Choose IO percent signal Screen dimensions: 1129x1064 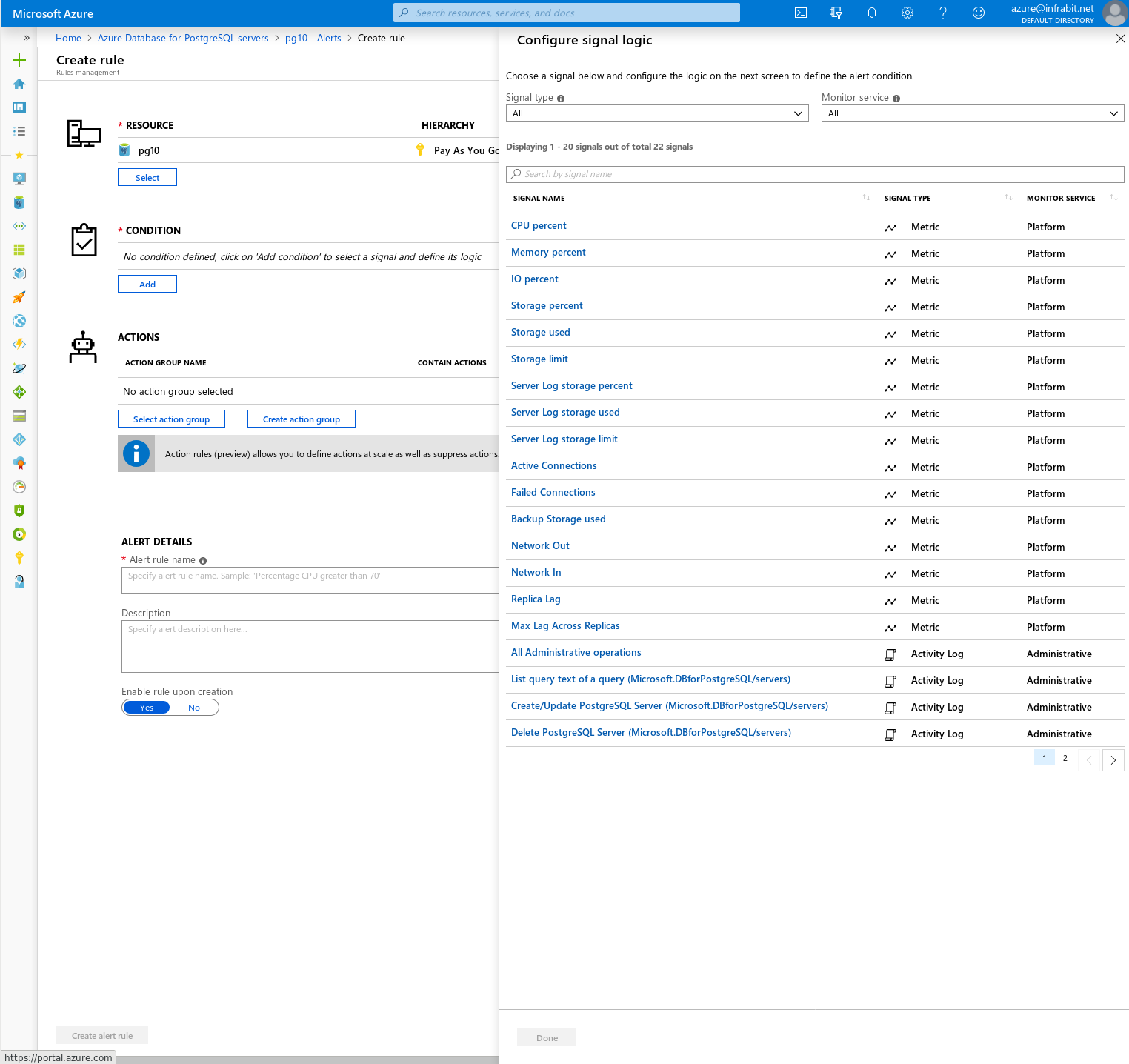click(535, 279)
